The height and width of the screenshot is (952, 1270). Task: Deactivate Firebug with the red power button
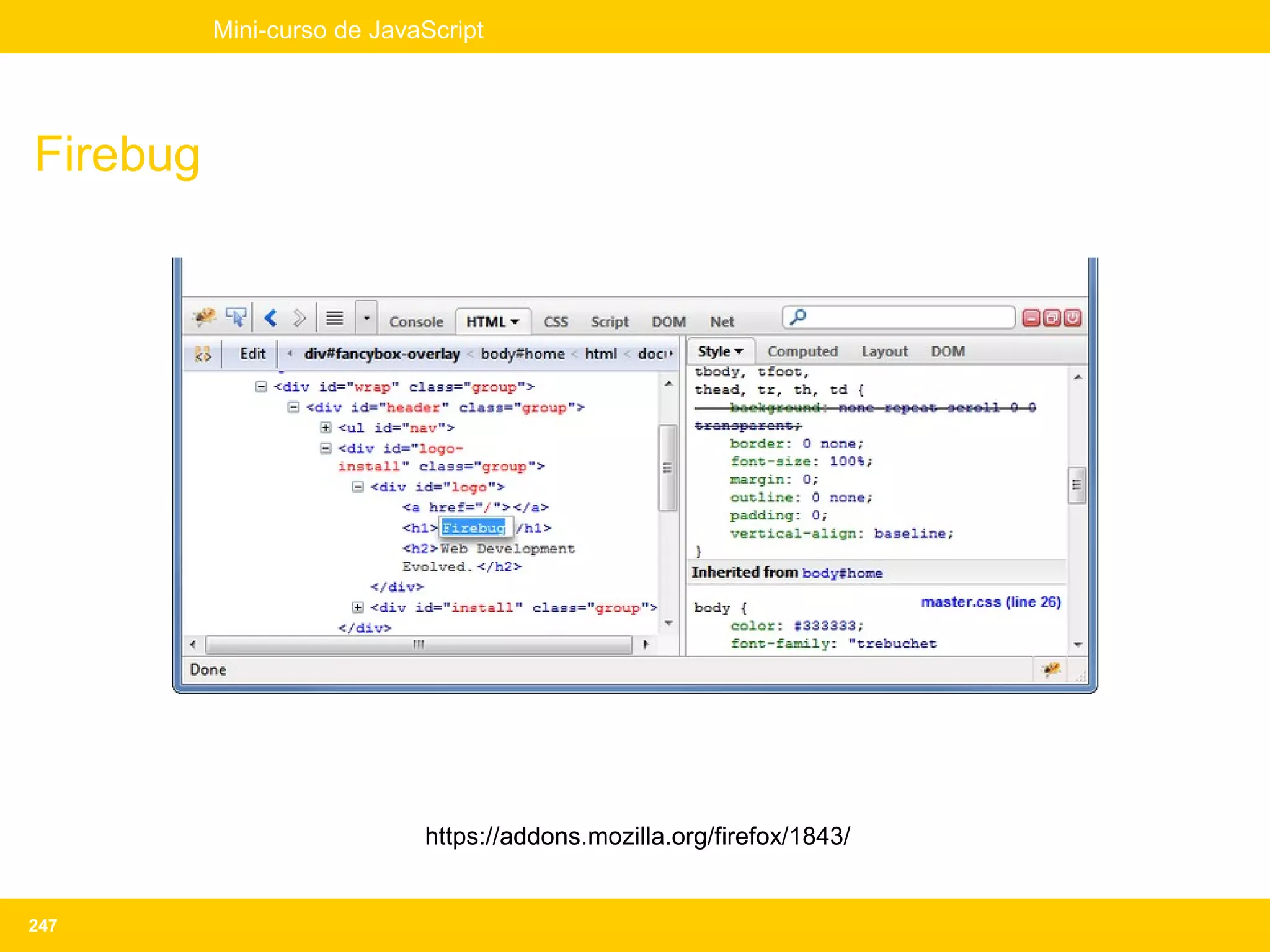pos(1073,318)
